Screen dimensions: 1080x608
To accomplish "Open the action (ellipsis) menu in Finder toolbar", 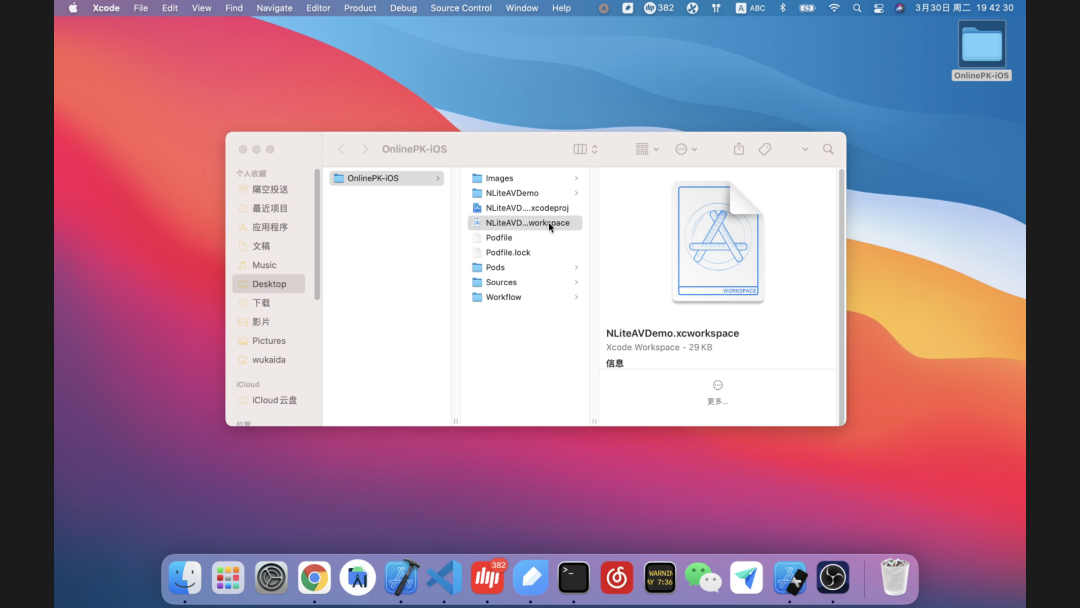I will tap(686, 149).
